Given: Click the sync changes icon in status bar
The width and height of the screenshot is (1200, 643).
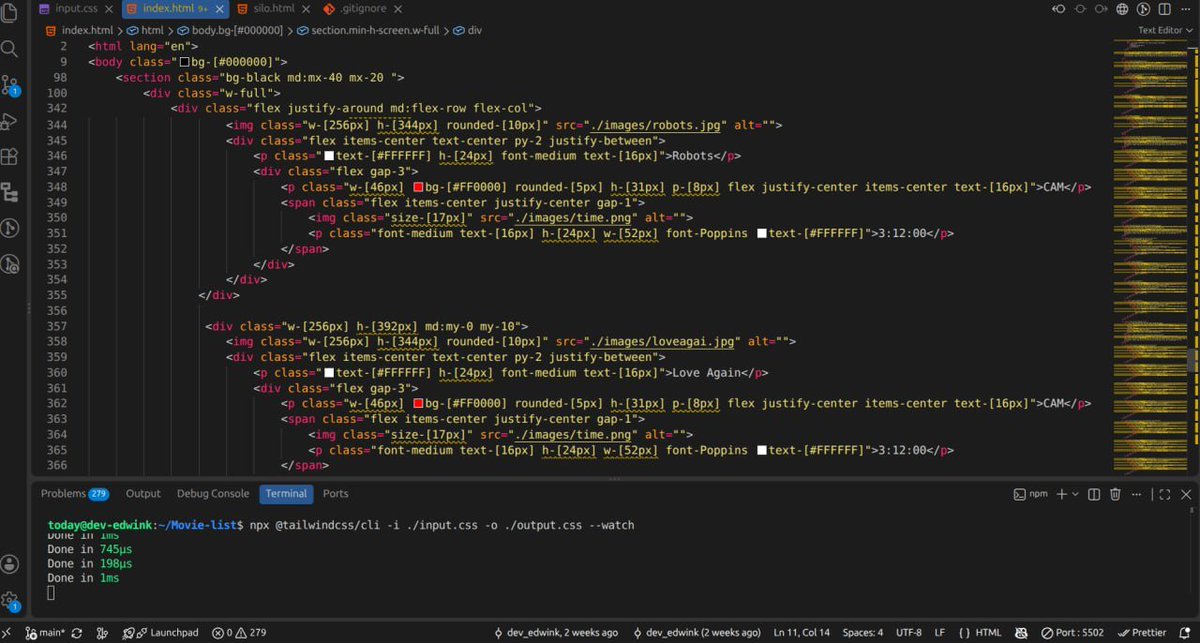Looking at the screenshot, I should 76,633.
